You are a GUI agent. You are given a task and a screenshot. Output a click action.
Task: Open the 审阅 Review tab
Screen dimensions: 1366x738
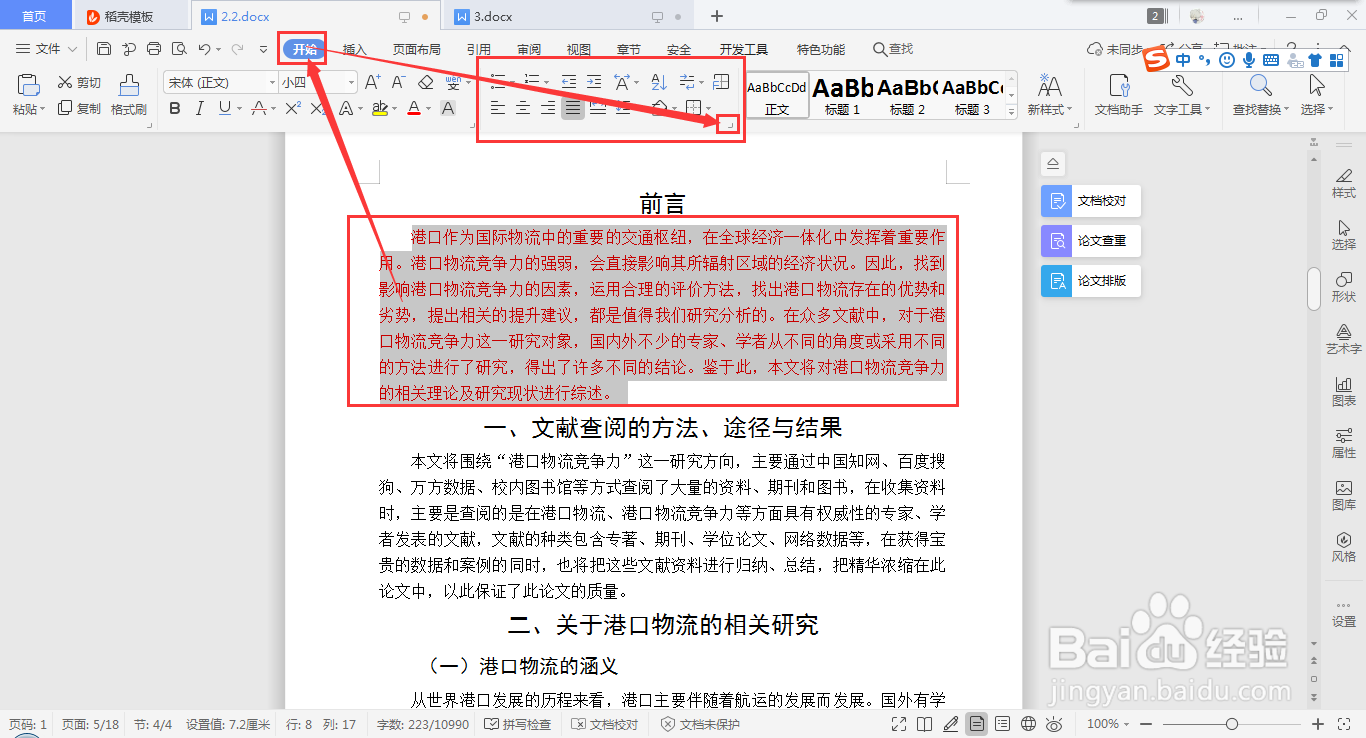pos(529,49)
